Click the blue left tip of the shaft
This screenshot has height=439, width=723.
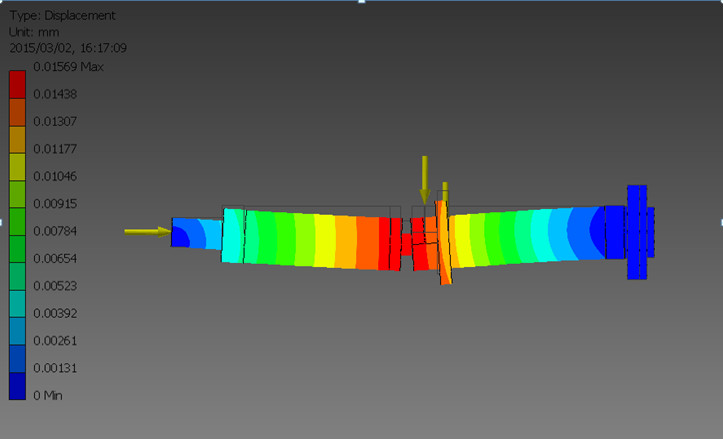pos(196,233)
